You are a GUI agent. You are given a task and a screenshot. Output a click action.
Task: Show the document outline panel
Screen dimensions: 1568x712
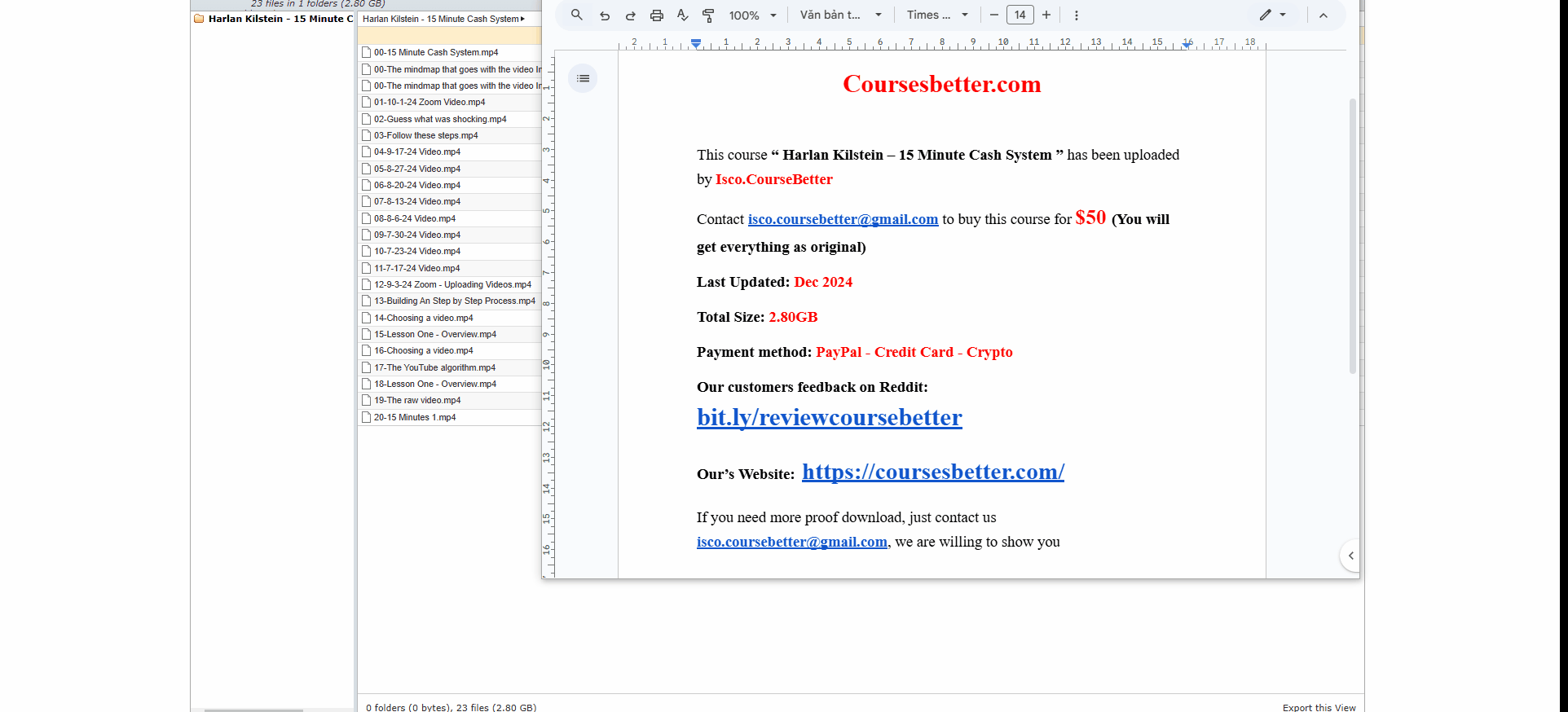pyautogui.click(x=583, y=78)
